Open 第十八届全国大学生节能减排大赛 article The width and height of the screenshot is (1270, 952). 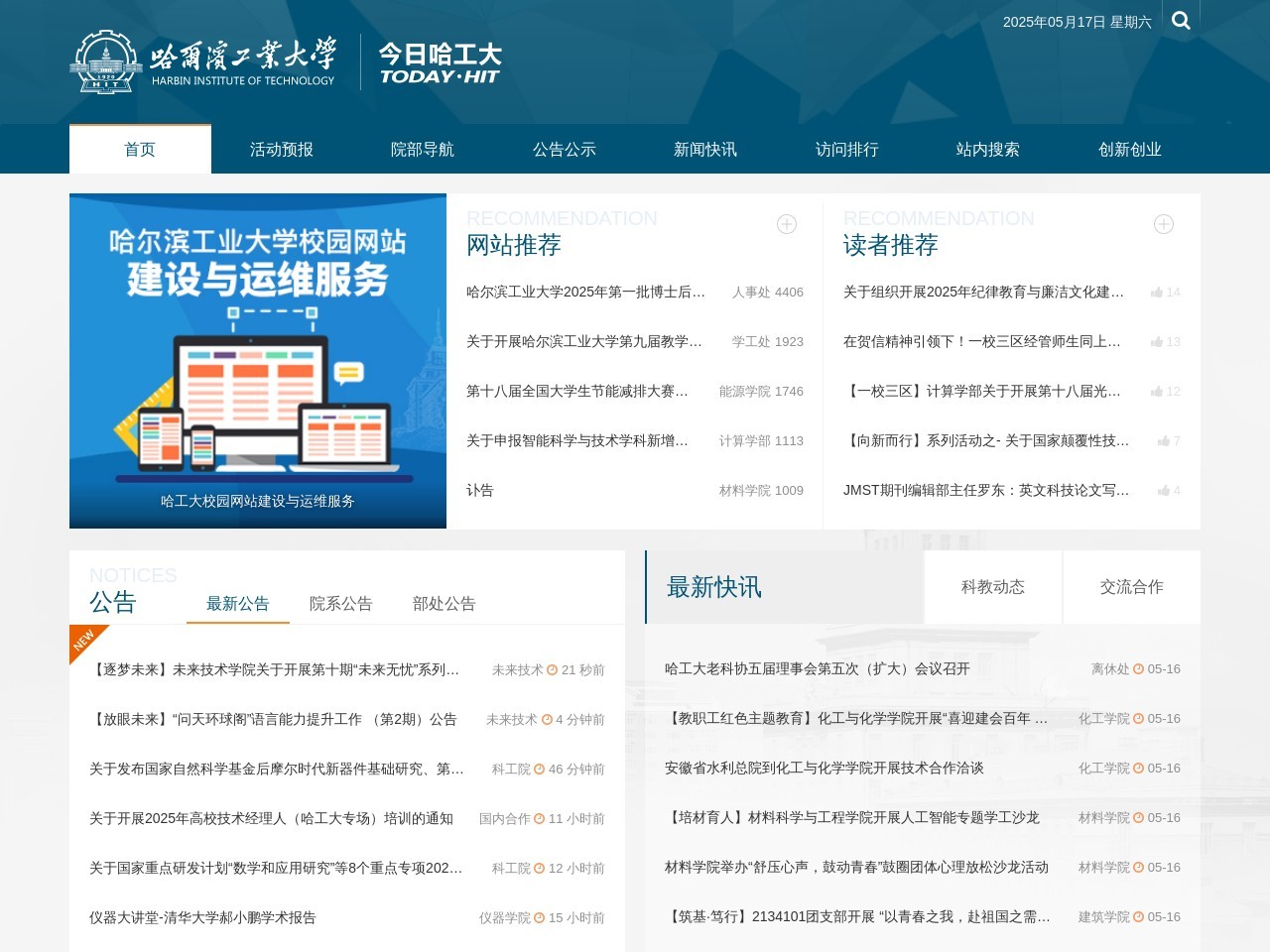click(x=577, y=392)
